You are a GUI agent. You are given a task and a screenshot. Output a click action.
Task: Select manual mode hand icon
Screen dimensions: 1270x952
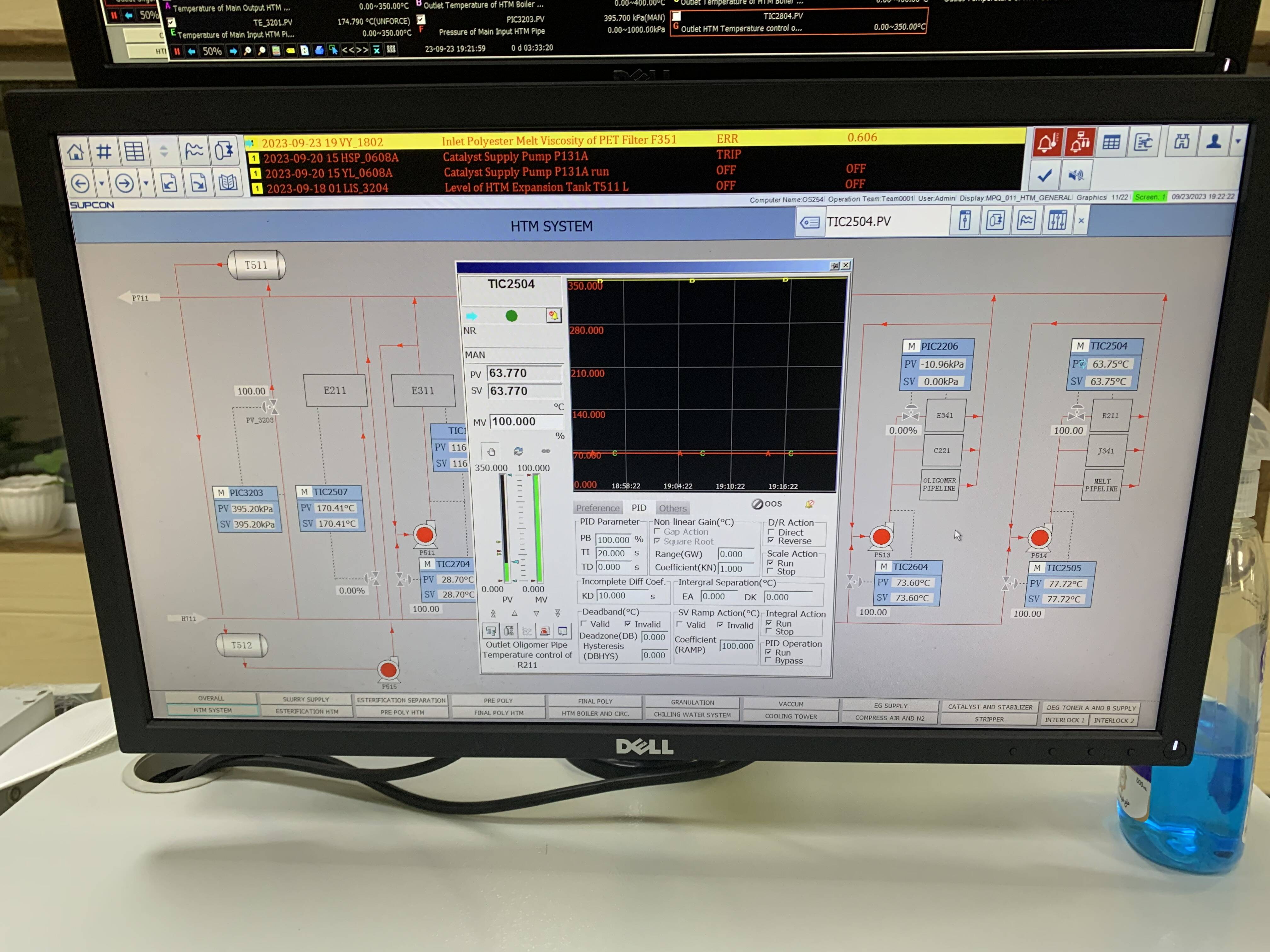tap(491, 452)
